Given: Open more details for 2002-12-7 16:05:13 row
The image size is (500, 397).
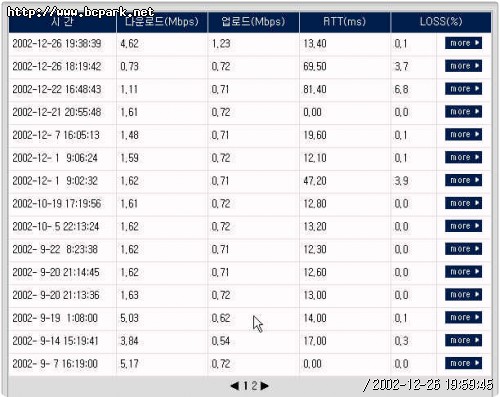Looking at the screenshot, I should point(463,134).
